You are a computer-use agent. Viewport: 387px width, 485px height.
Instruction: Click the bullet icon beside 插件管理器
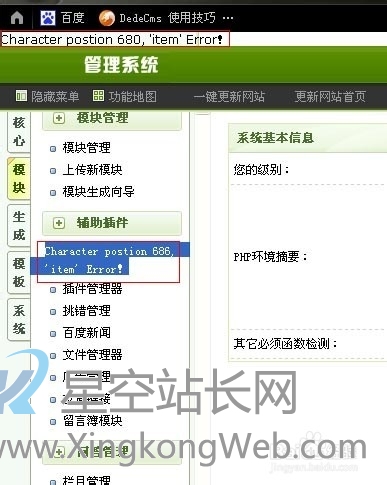point(53,290)
